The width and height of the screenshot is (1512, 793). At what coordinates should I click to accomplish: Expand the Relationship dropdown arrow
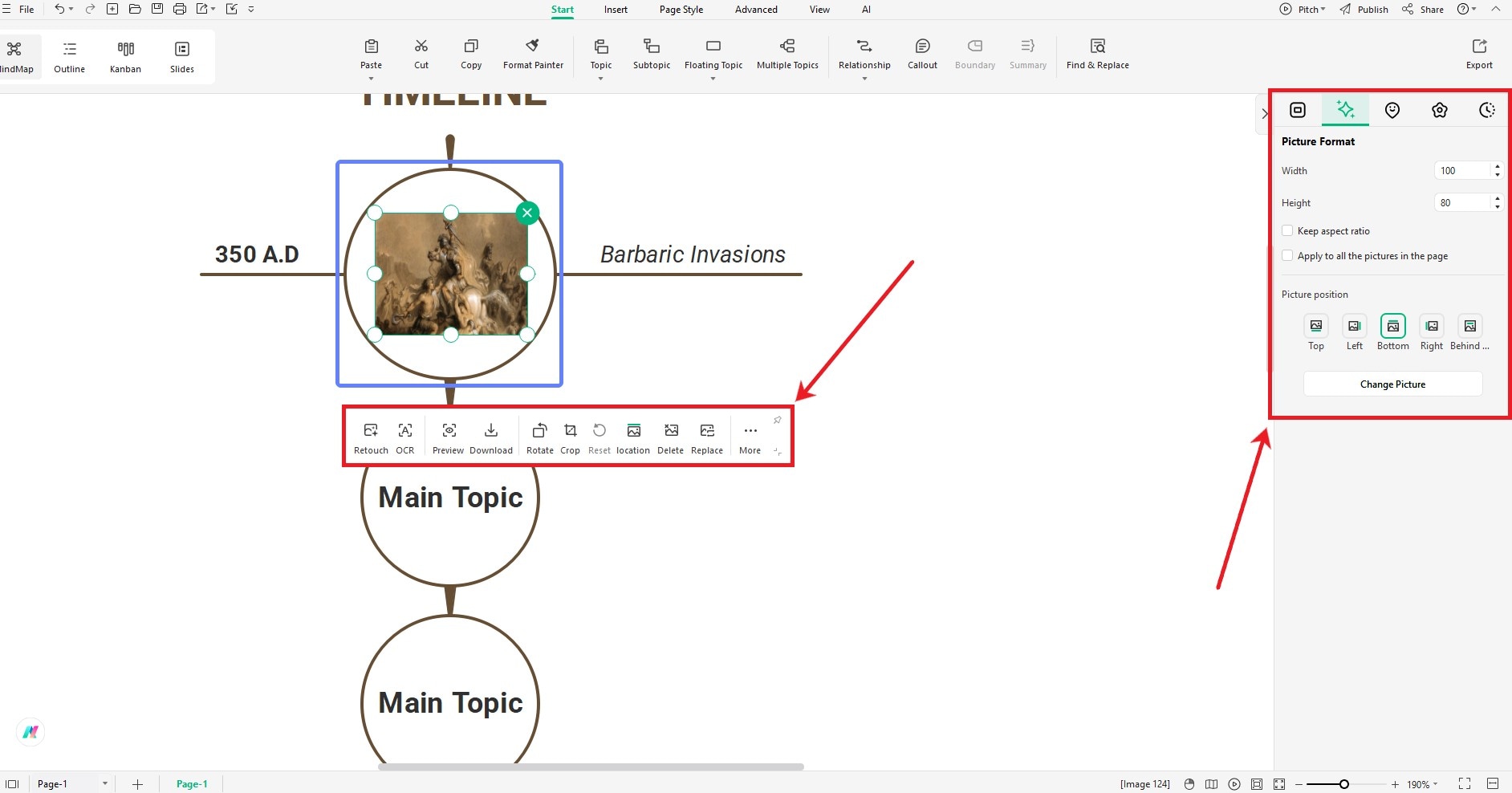[864, 79]
